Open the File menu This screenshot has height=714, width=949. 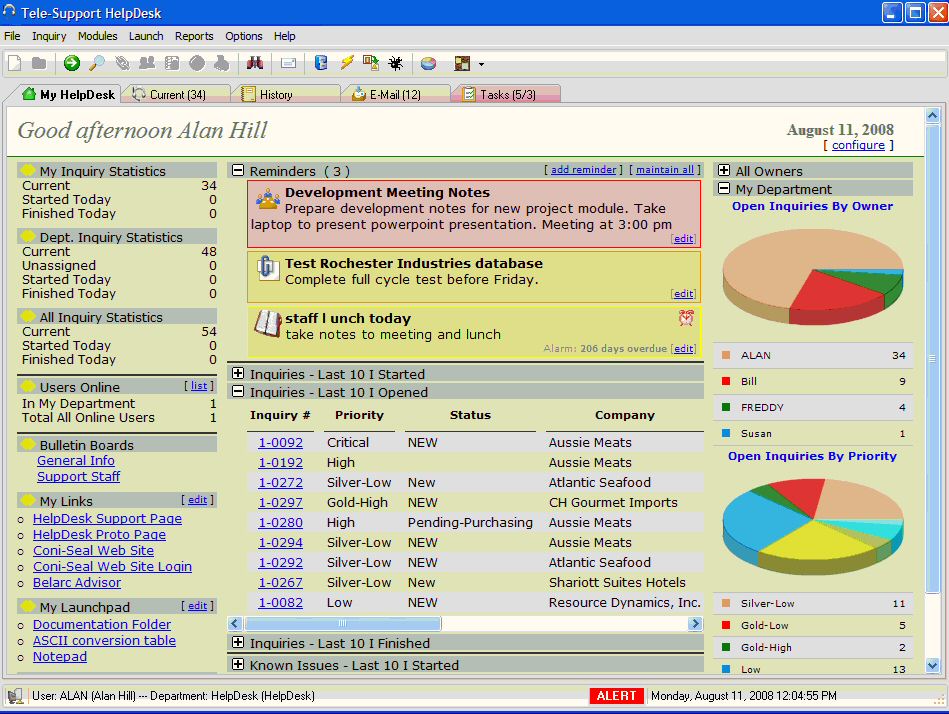pos(12,36)
